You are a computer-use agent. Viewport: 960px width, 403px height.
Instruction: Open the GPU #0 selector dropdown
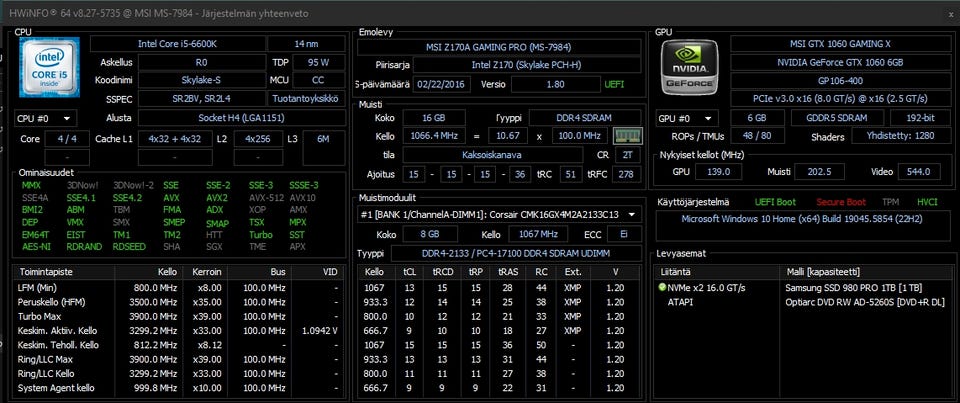(x=688, y=119)
